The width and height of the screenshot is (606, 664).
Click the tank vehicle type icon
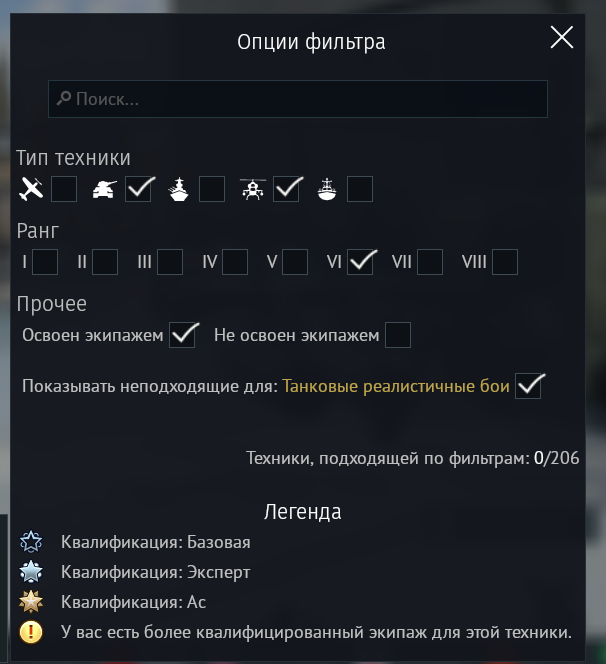[104, 188]
